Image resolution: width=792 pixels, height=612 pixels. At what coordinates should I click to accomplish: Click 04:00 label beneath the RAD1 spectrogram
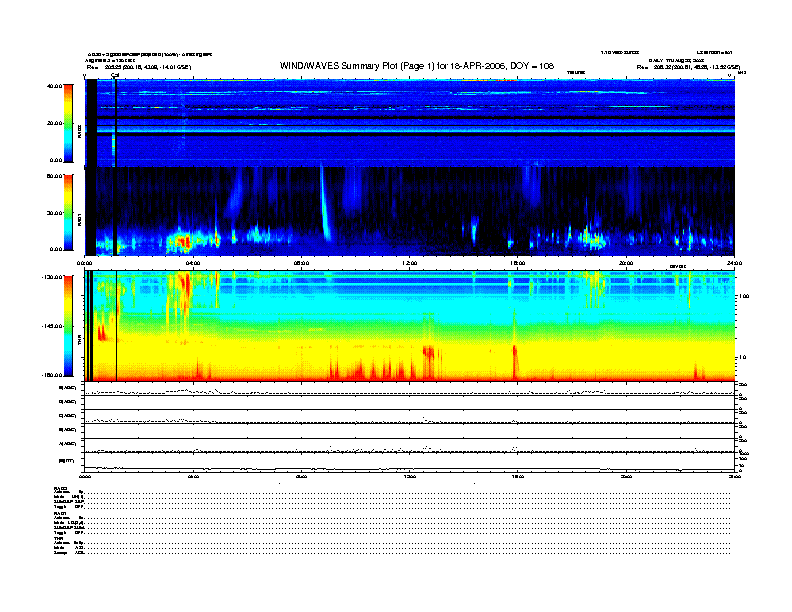point(193,263)
